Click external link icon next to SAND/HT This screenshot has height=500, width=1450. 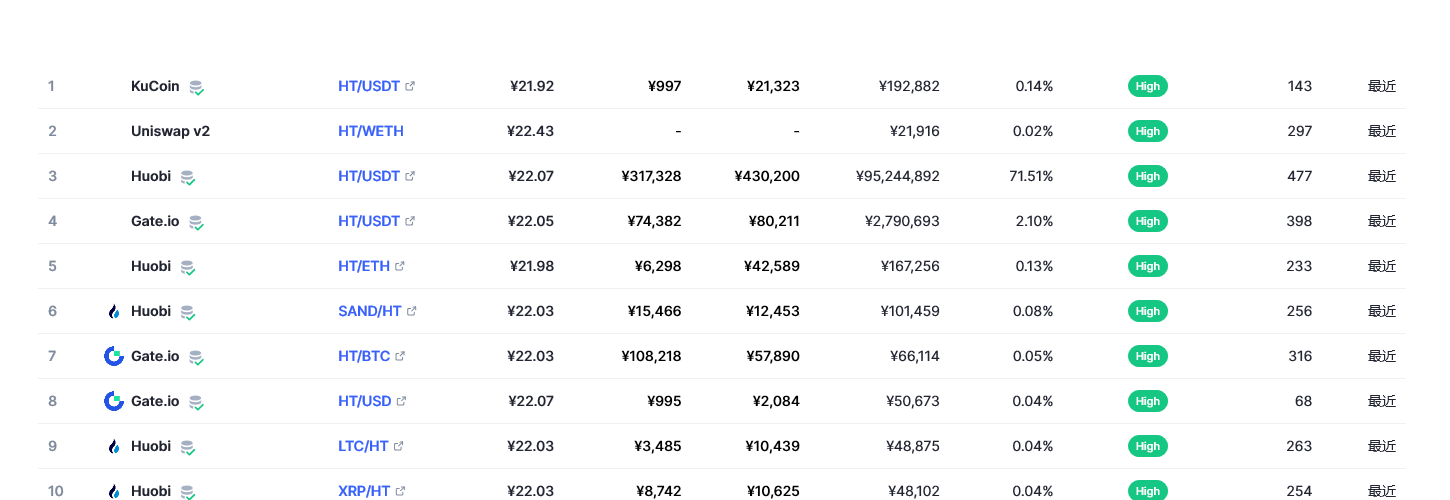tap(411, 311)
